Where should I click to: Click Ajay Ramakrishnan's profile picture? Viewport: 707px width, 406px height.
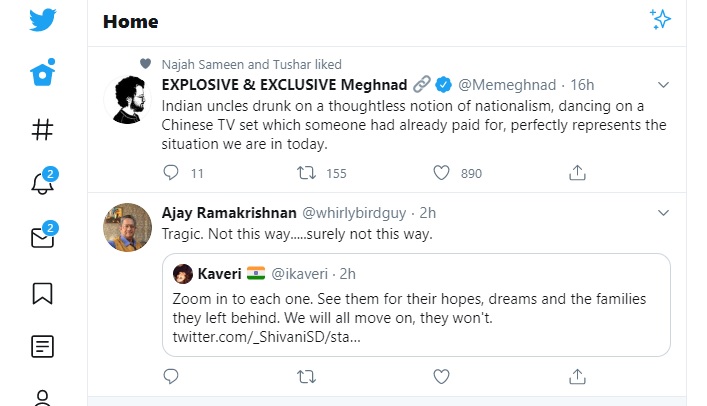pos(128,229)
